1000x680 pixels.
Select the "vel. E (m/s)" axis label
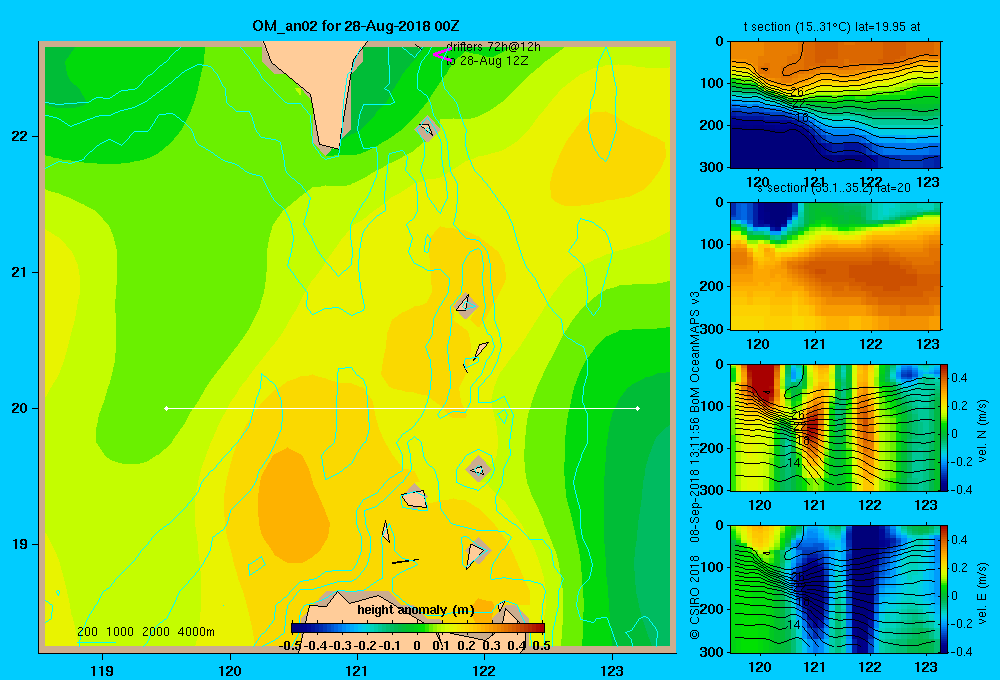click(x=983, y=592)
